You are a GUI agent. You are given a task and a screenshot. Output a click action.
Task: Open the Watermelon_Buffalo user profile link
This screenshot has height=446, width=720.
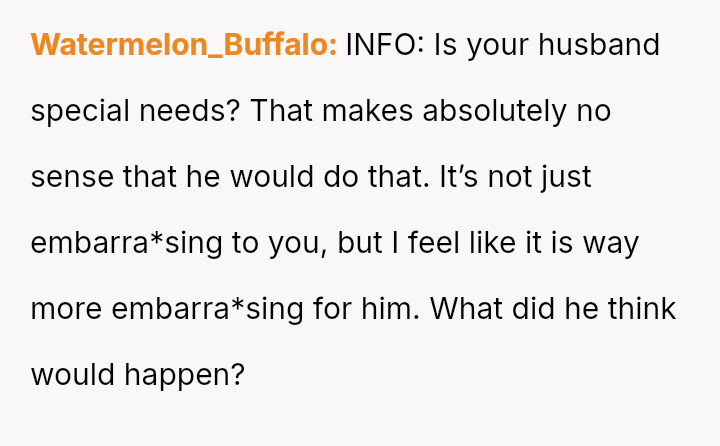tap(183, 46)
